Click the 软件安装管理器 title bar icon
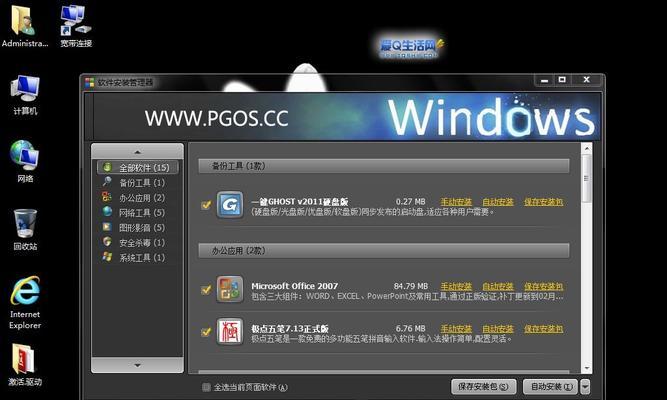Screen dimensions: 667x400 89,83
